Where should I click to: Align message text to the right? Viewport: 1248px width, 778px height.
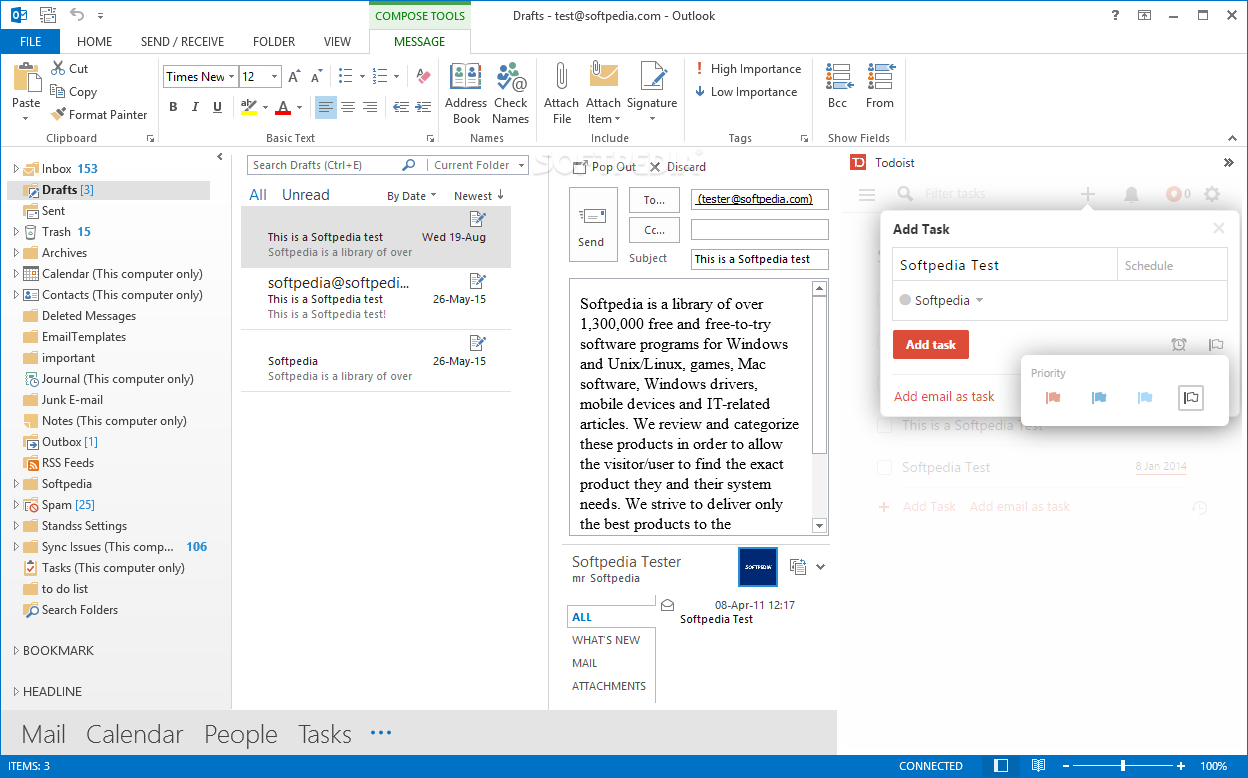point(370,107)
